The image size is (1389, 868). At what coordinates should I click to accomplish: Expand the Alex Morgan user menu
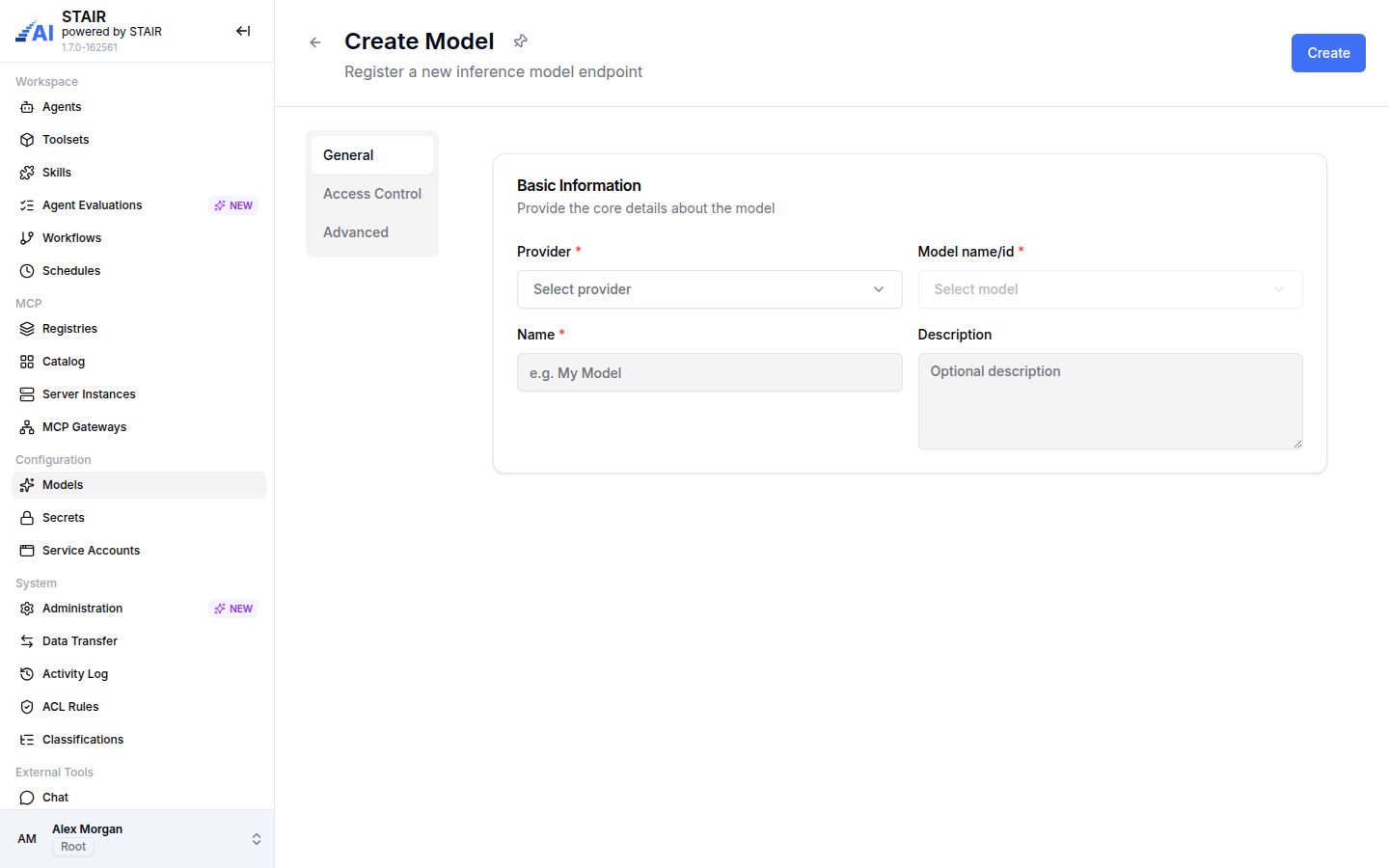pyautogui.click(x=257, y=839)
